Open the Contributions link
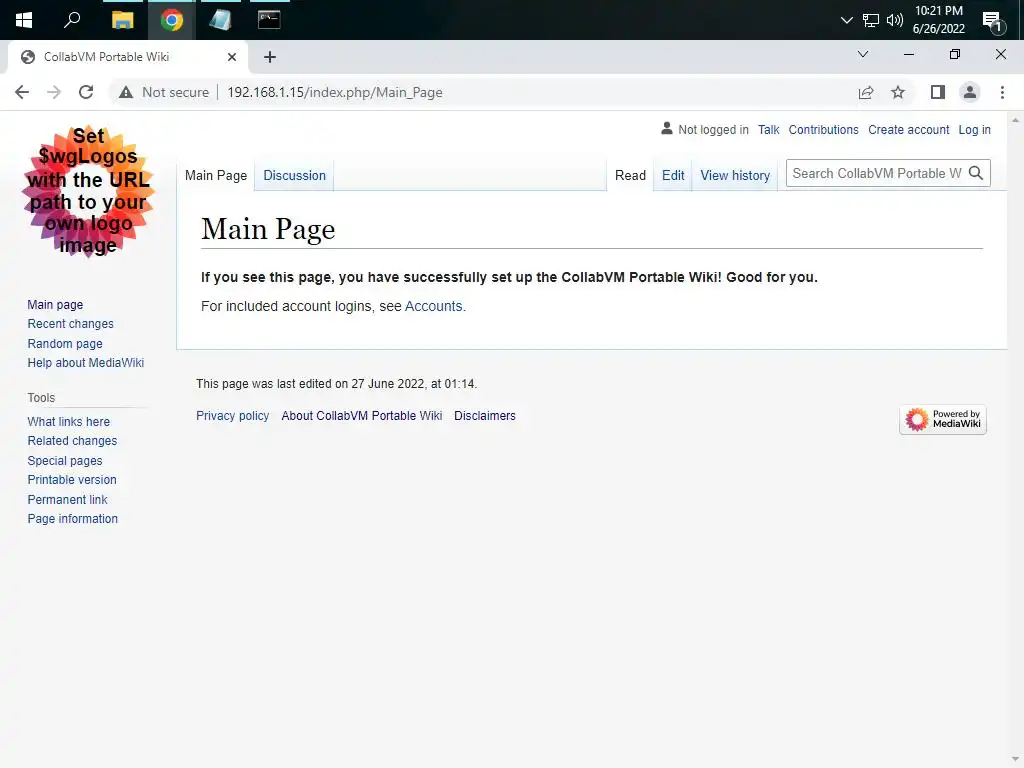This screenshot has height=768, width=1024. pos(823,129)
